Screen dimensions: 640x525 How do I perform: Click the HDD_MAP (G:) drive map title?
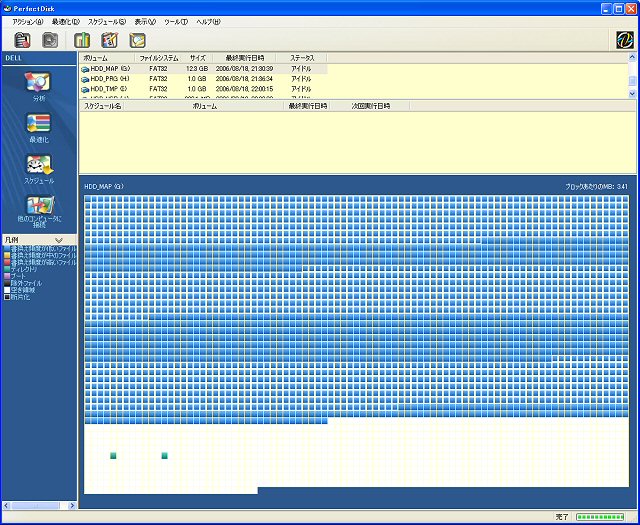point(104,187)
